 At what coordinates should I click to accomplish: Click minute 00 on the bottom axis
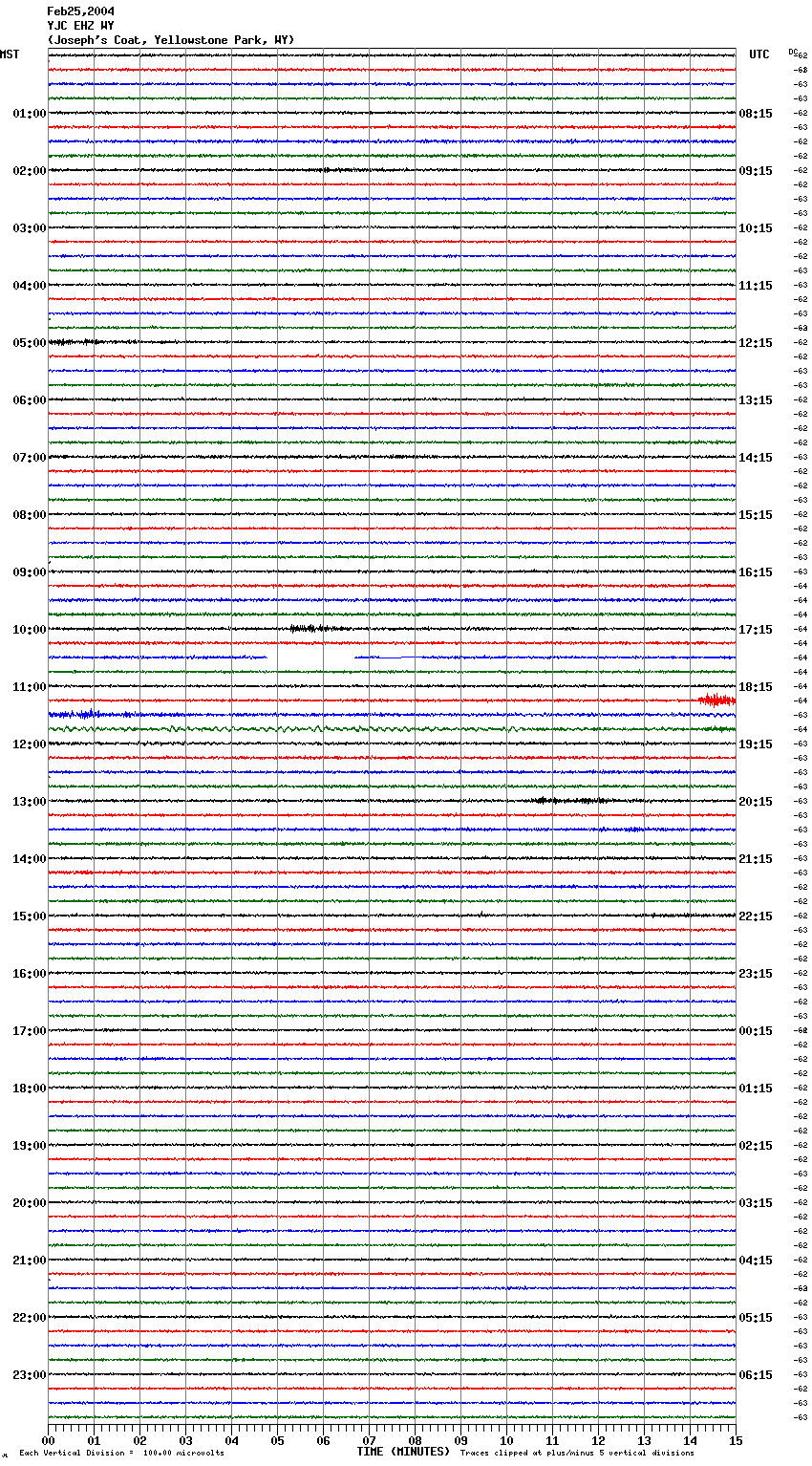pos(48,1440)
